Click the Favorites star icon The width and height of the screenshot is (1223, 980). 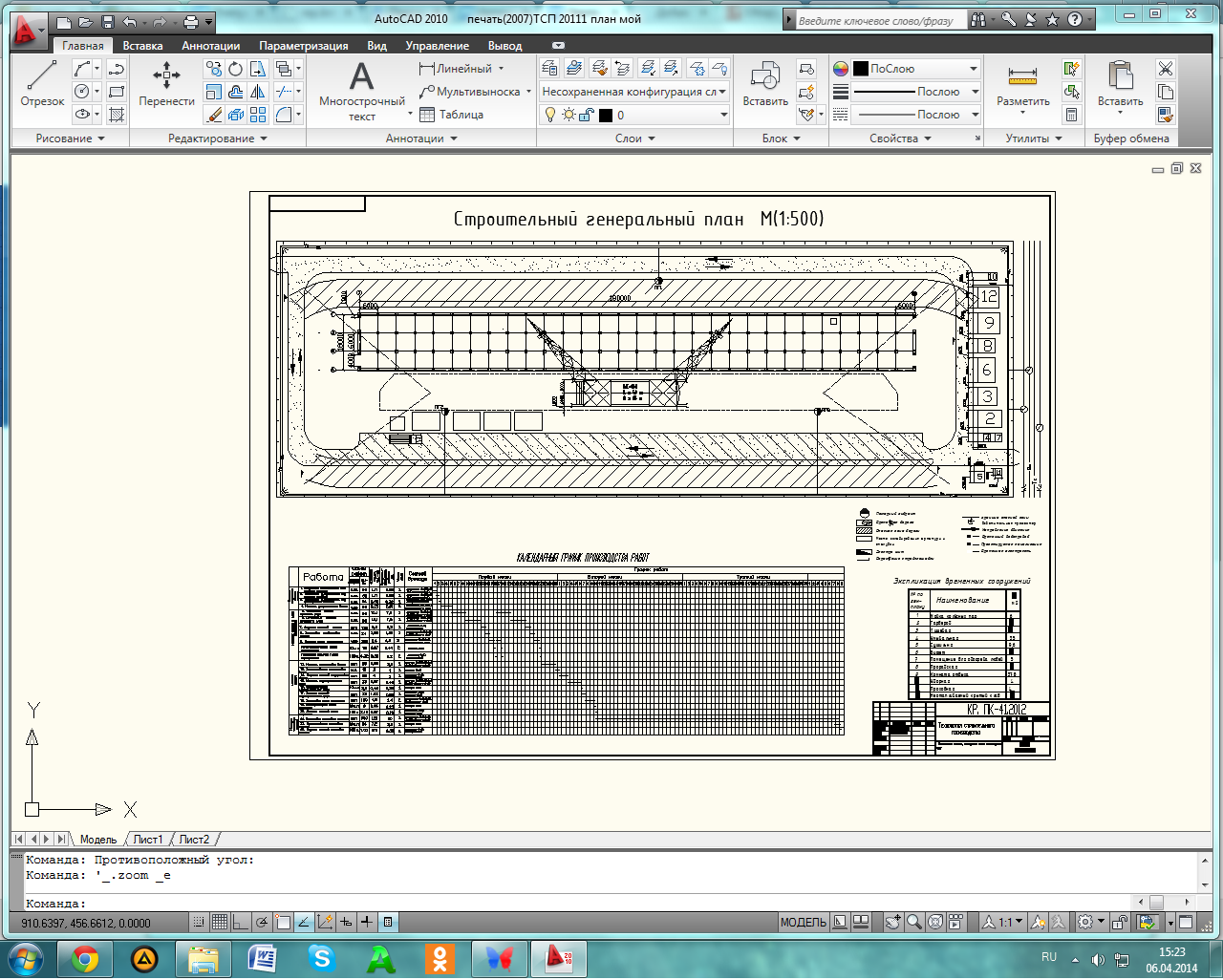[1052, 20]
